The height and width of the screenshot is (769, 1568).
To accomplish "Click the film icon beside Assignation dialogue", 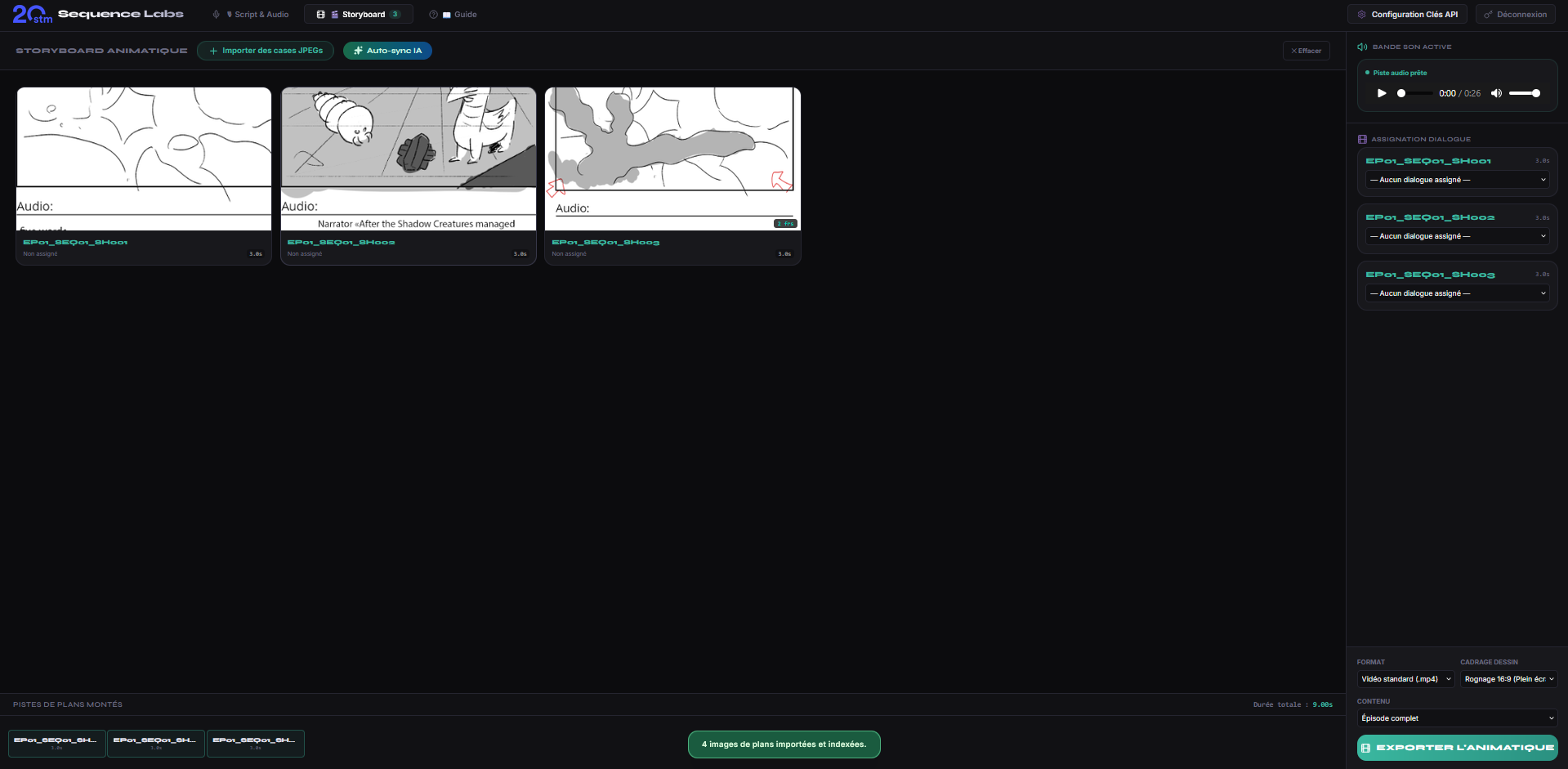I will click(x=1362, y=139).
